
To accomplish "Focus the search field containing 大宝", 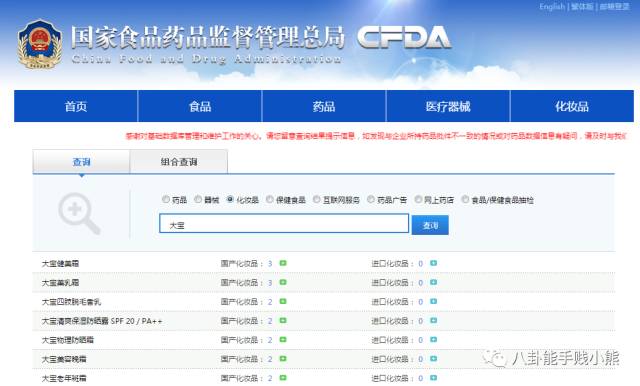I will pyautogui.click(x=284, y=224).
